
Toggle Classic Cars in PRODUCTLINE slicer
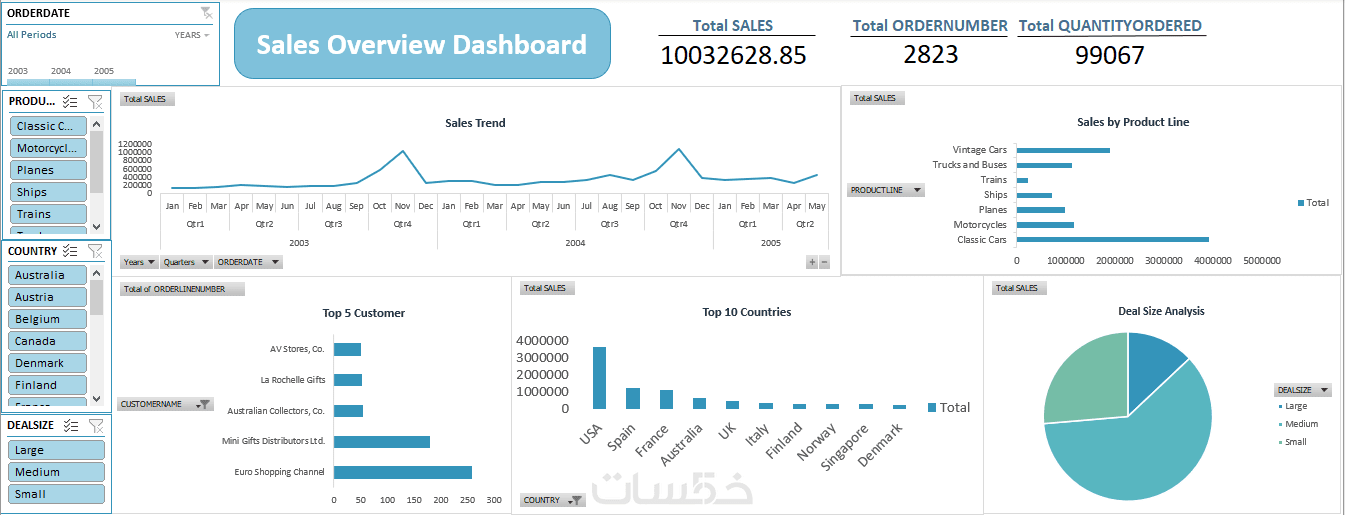(x=49, y=126)
